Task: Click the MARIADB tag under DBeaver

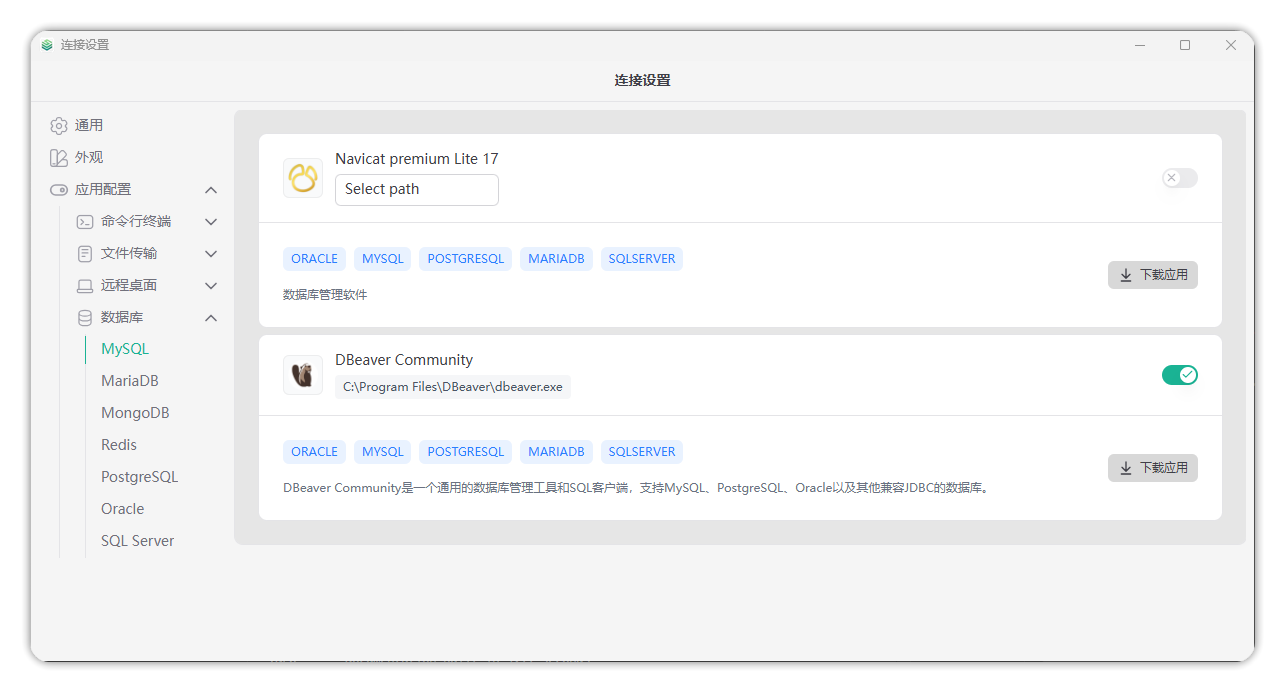Action: [x=556, y=451]
